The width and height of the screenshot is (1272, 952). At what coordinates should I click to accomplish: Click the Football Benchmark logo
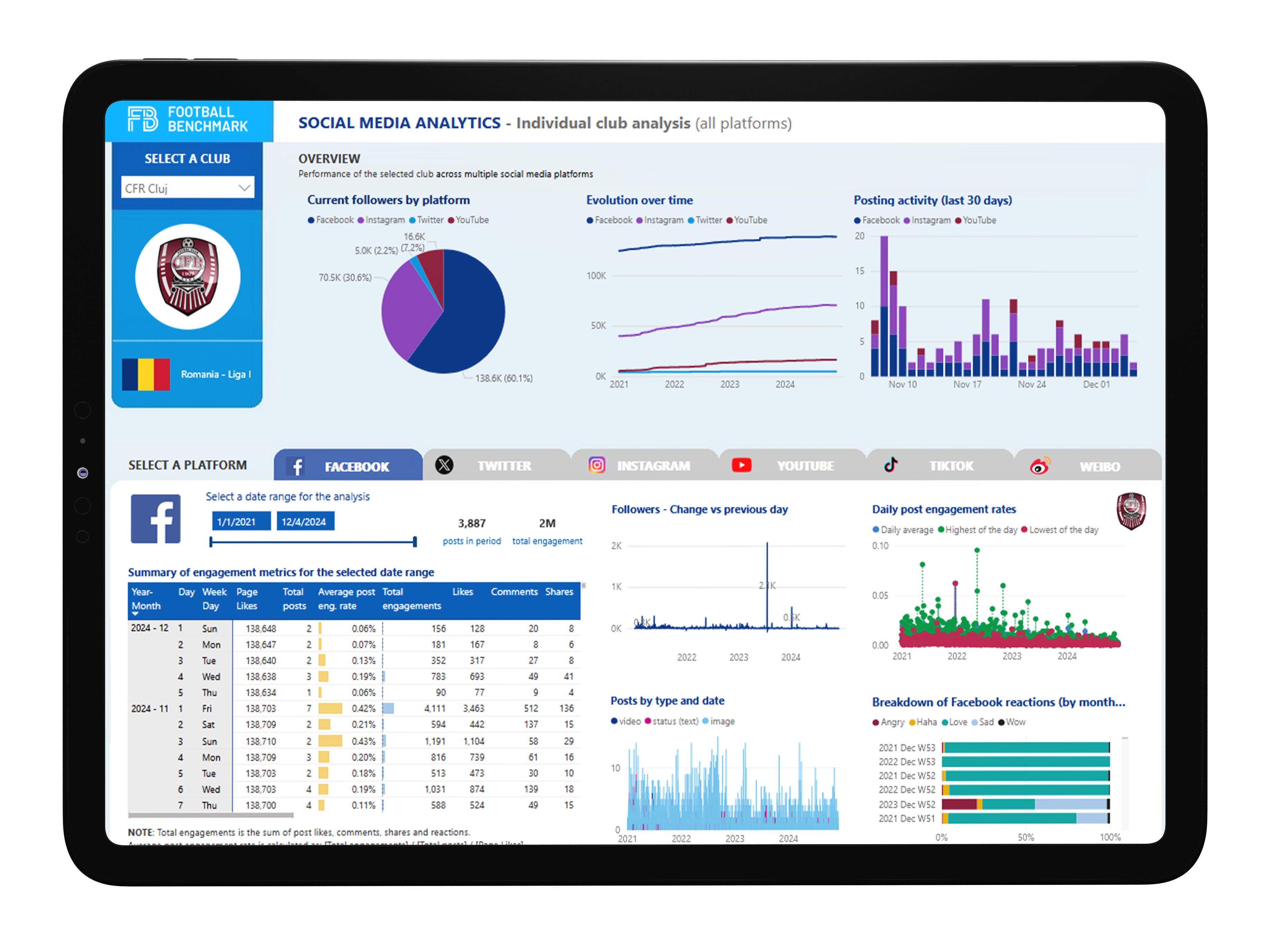point(187,120)
